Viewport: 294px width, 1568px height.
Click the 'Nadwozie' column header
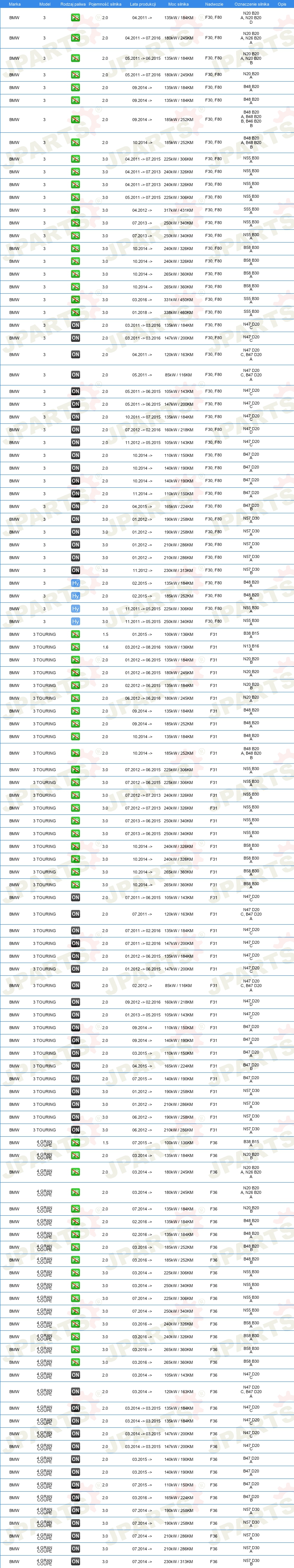[x=214, y=4]
